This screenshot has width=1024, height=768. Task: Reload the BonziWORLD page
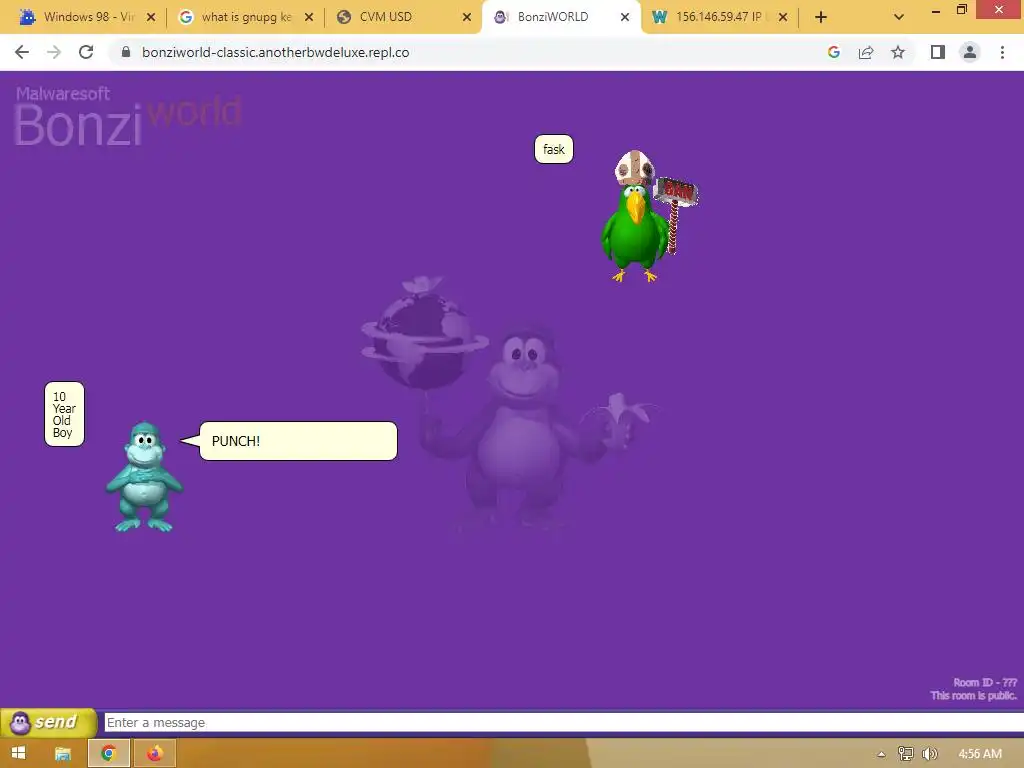86,52
